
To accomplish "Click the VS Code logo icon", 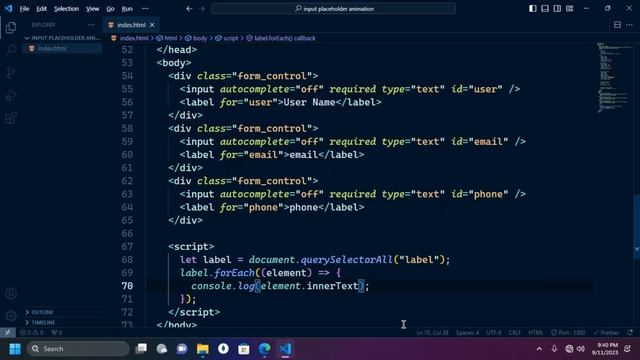I will (x=8, y=8).
